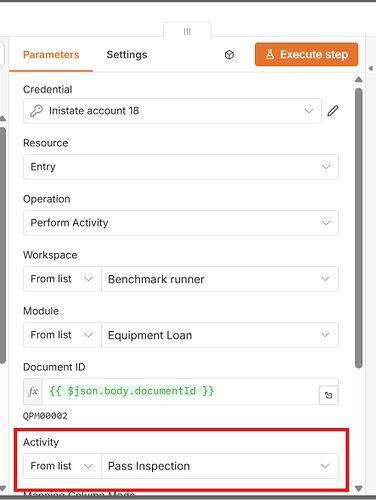The image size is (376, 500).
Task: Click the scrollbar up arrow in parameters panel
Action: point(359,79)
